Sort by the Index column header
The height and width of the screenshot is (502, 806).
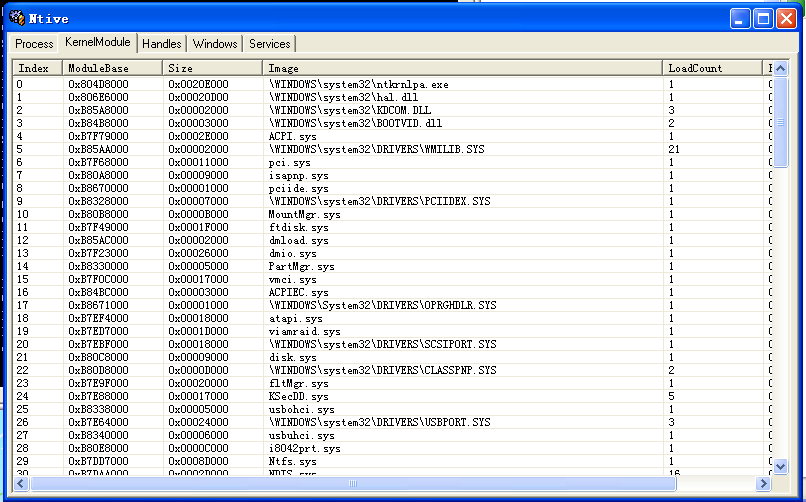(38, 68)
